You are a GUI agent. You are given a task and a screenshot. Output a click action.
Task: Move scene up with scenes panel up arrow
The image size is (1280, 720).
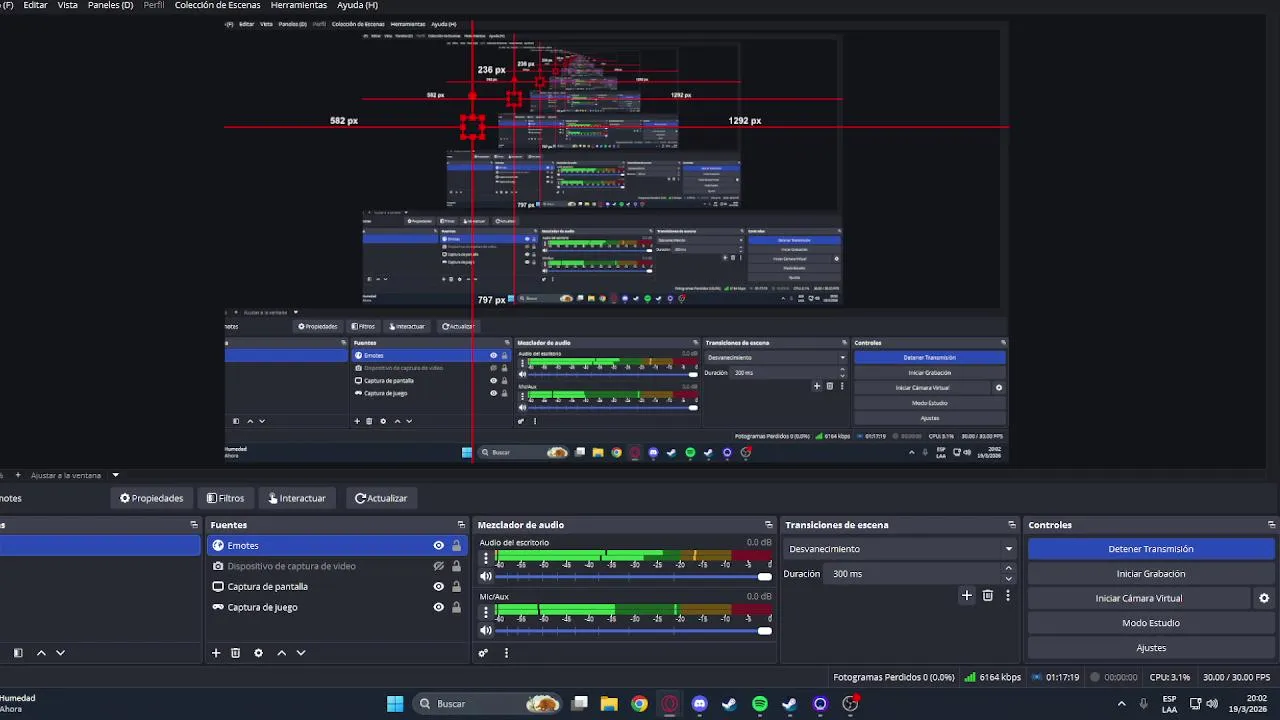(41, 653)
